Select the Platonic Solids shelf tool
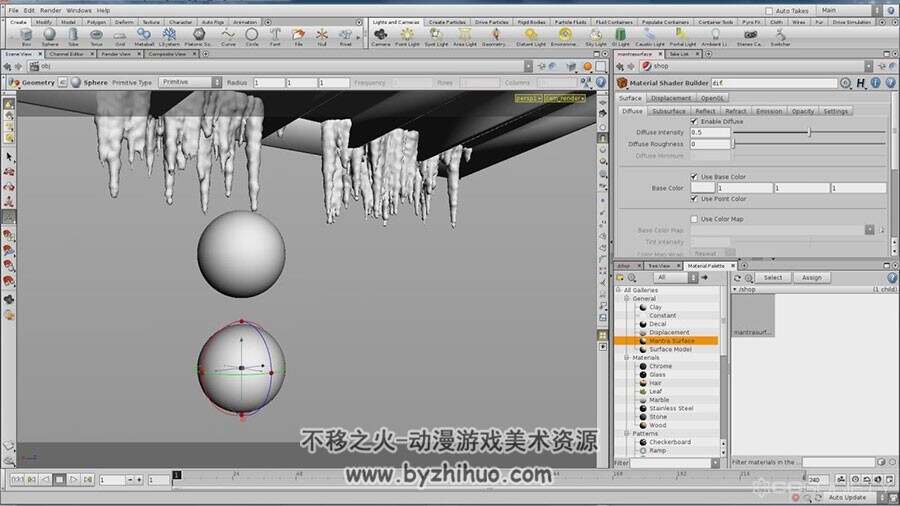 pos(199,37)
